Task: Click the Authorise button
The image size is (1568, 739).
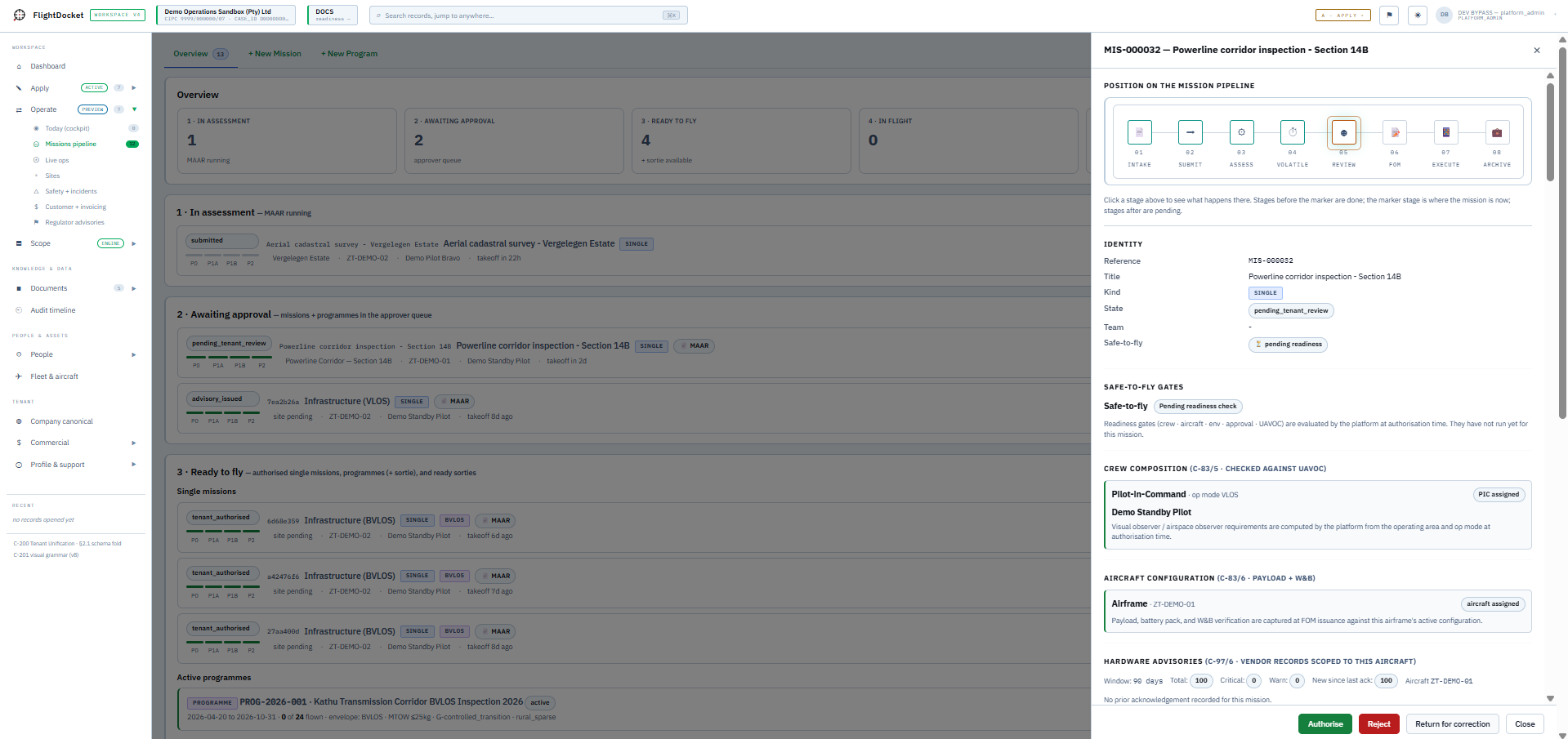Action: point(1325,724)
